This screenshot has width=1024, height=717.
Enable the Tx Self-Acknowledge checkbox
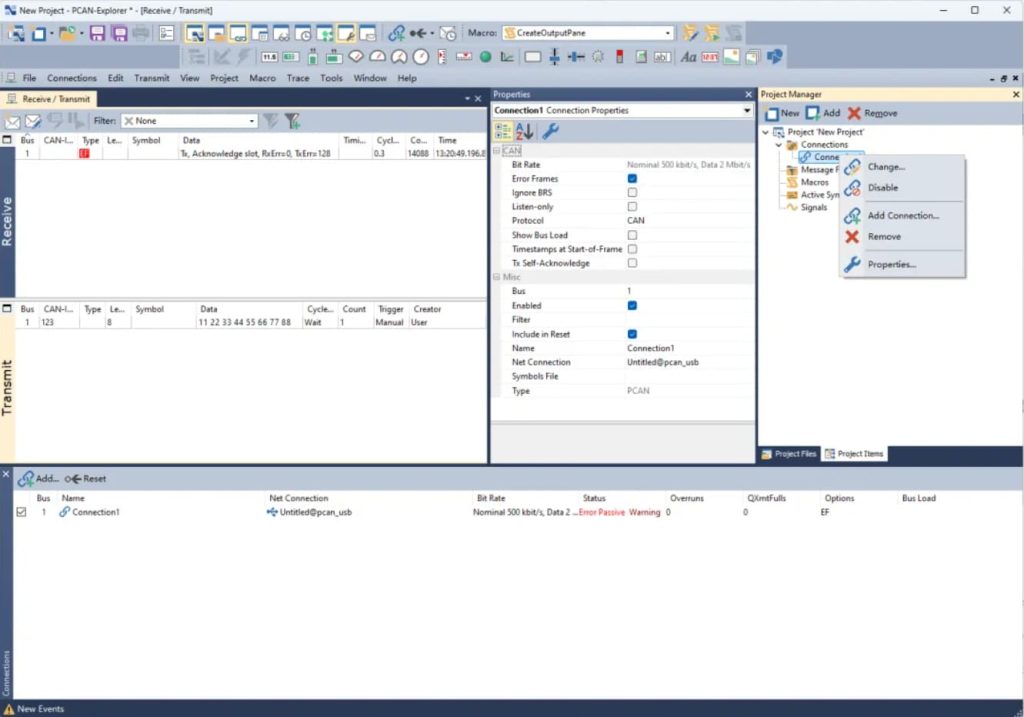pos(632,263)
